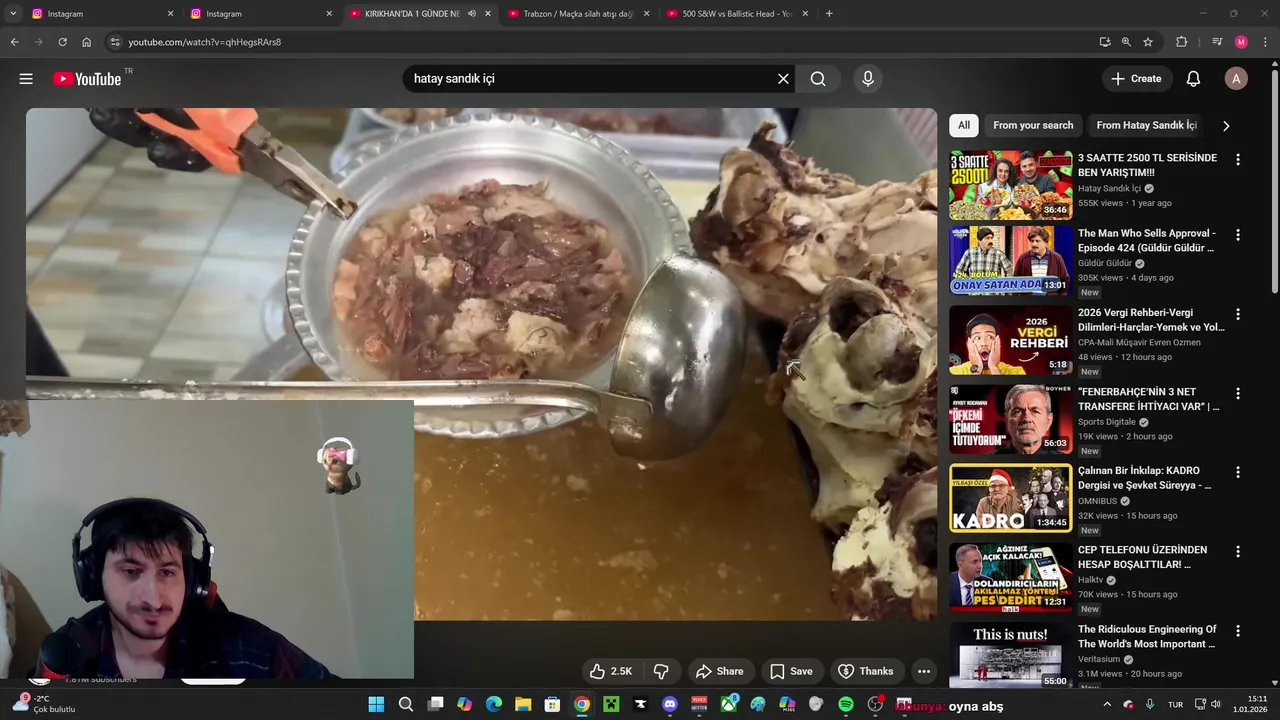
Task: Close the KIRIKHAN'DA 1 GÜNDE tab
Action: click(x=488, y=14)
